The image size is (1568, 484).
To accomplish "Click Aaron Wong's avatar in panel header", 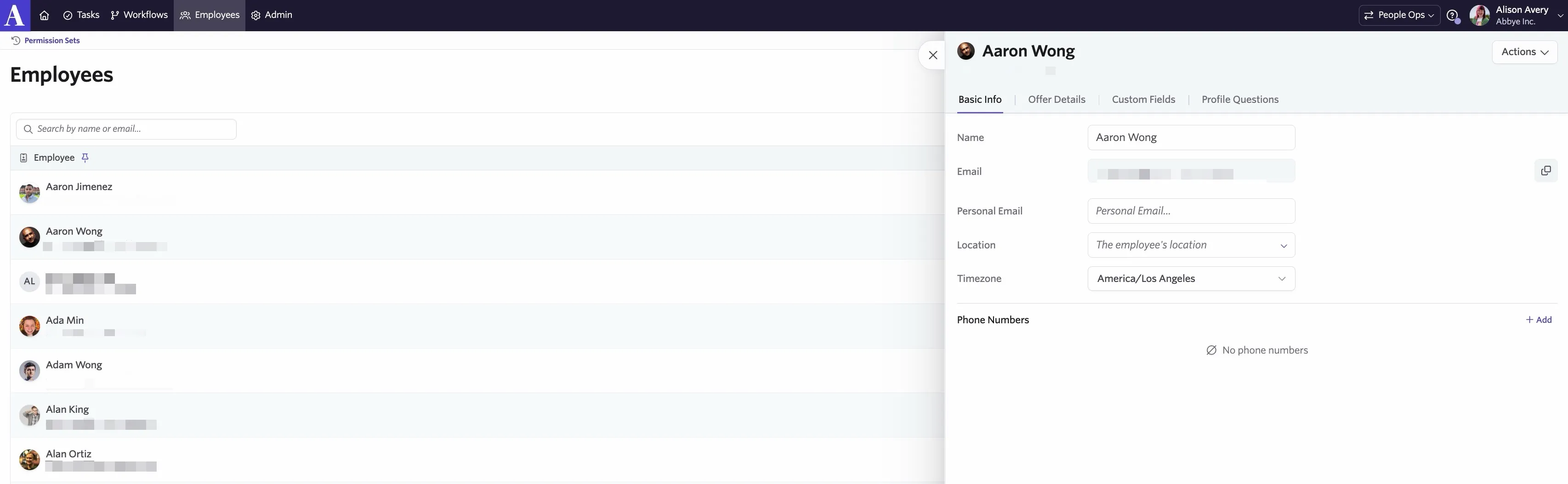I will (x=966, y=51).
